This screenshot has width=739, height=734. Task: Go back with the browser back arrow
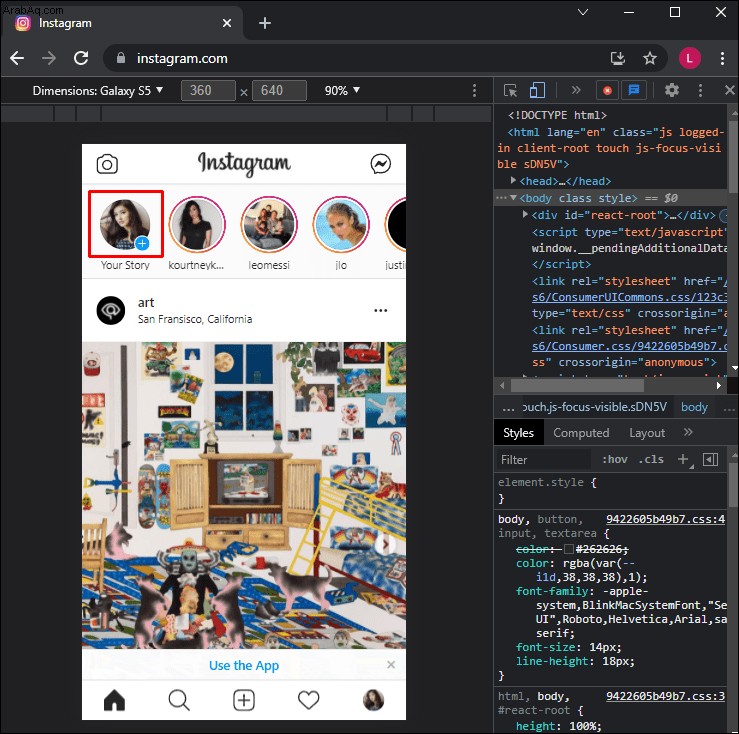click(x=17, y=58)
